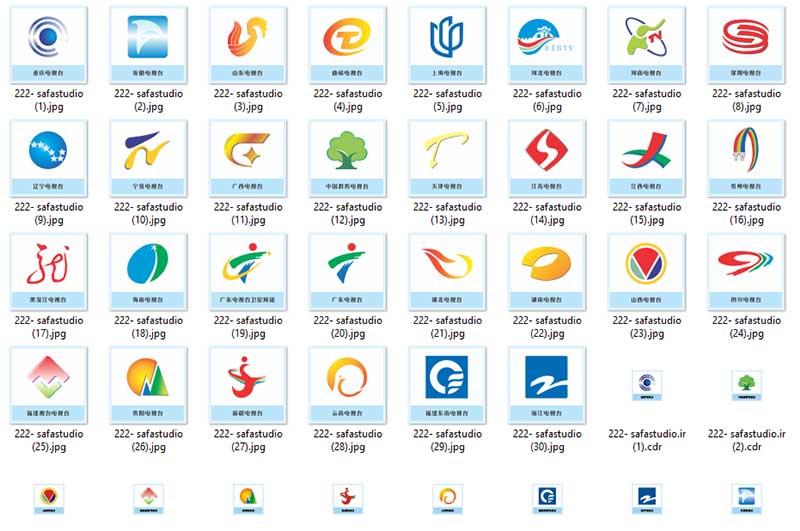Select small unlabeled red dancer CDR thumbnail
The height and width of the screenshot is (531, 800).
coord(347,499)
